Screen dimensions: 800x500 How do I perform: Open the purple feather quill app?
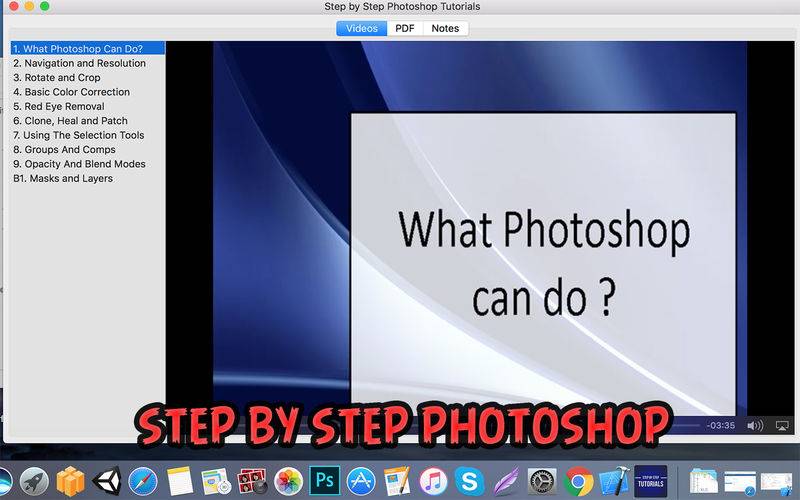506,481
